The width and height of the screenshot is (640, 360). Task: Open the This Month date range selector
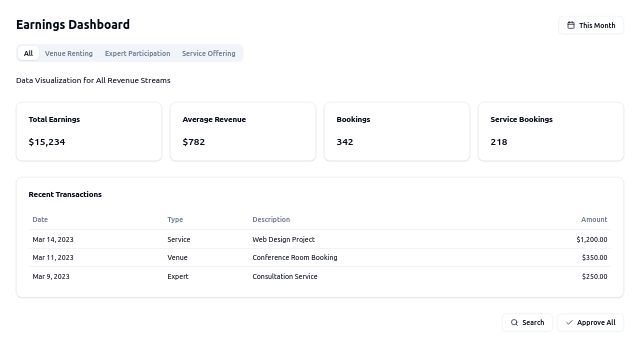pos(591,25)
